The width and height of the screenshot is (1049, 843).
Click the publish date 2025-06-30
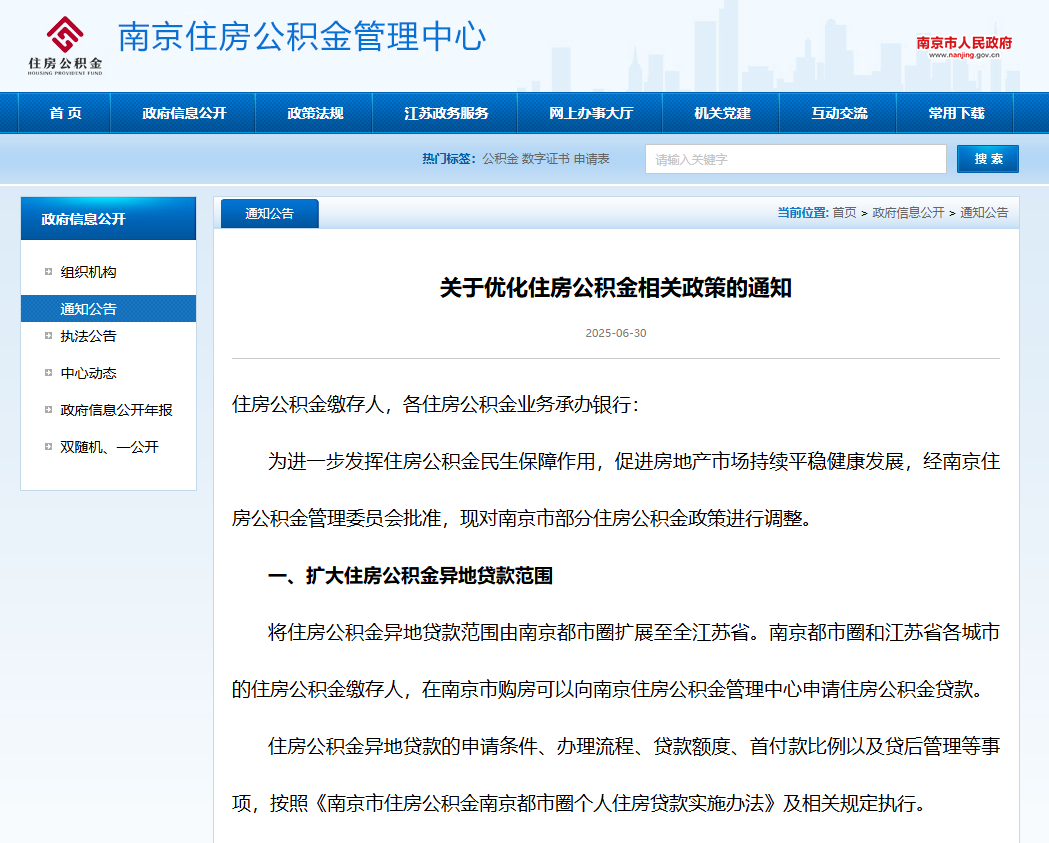click(615, 333)
